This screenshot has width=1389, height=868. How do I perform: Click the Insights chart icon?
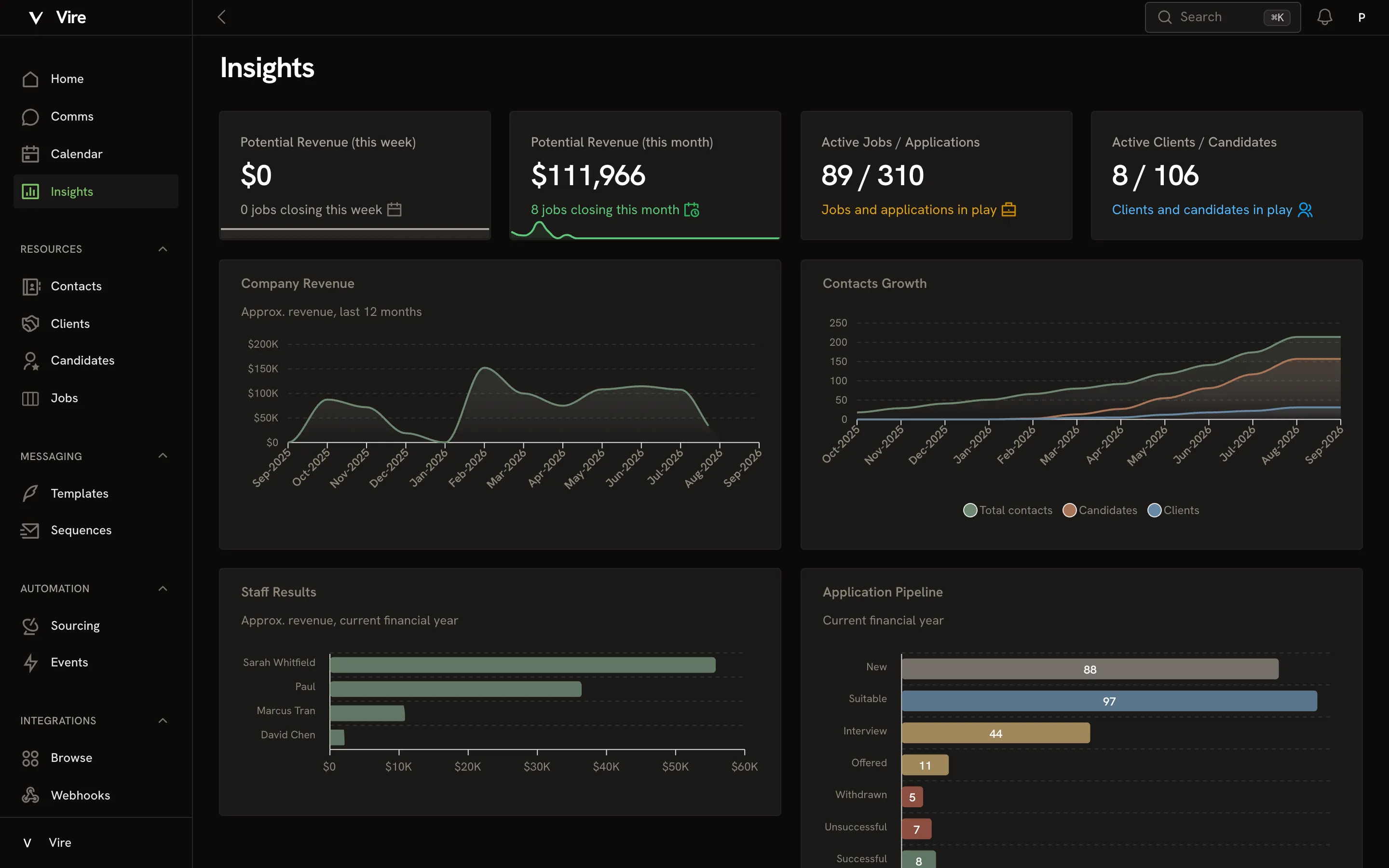click(30, 192)
